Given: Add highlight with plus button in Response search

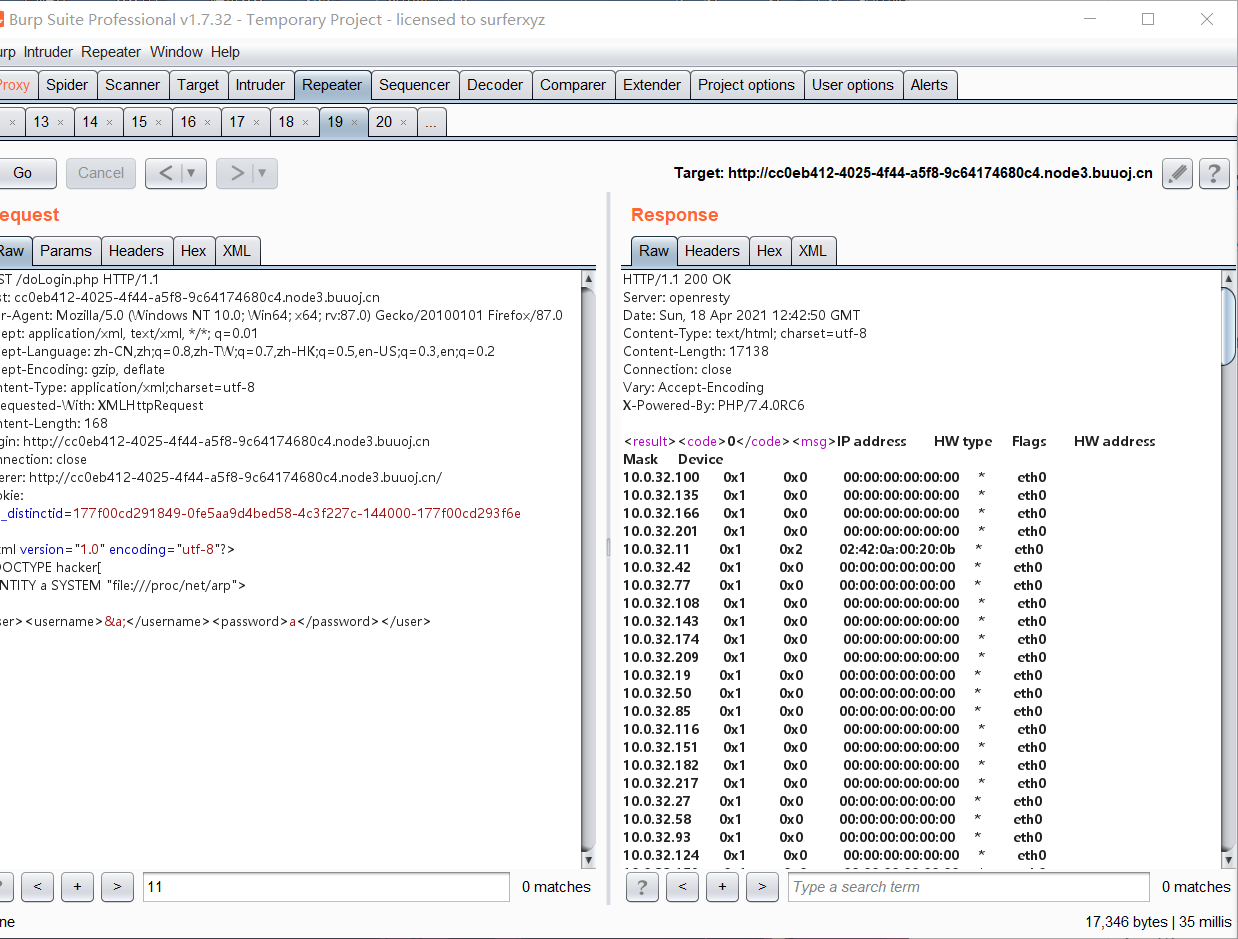Looking at the screenshot, I should (722, 886).
